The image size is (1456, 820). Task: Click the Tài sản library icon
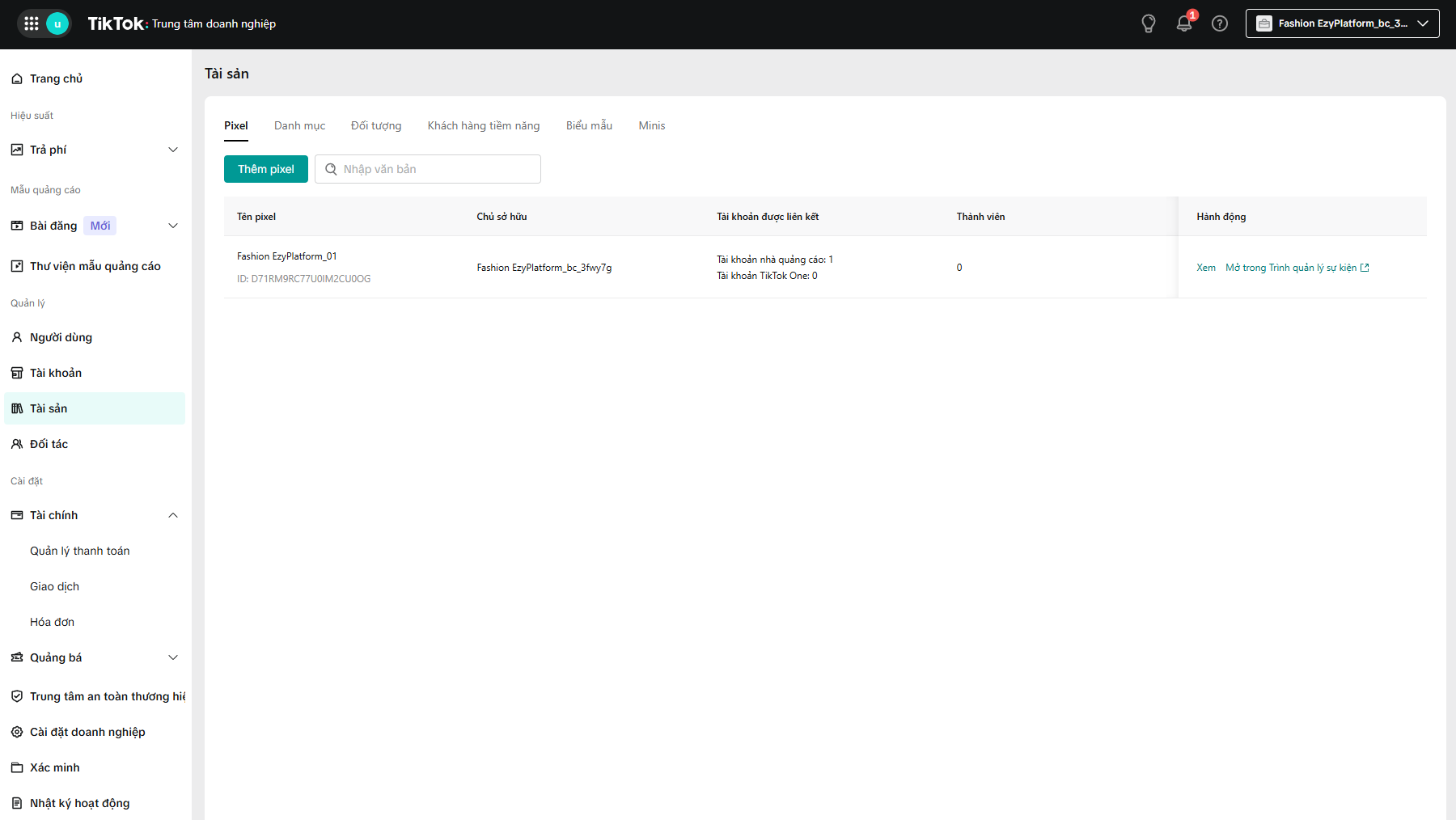pos(17,408)
